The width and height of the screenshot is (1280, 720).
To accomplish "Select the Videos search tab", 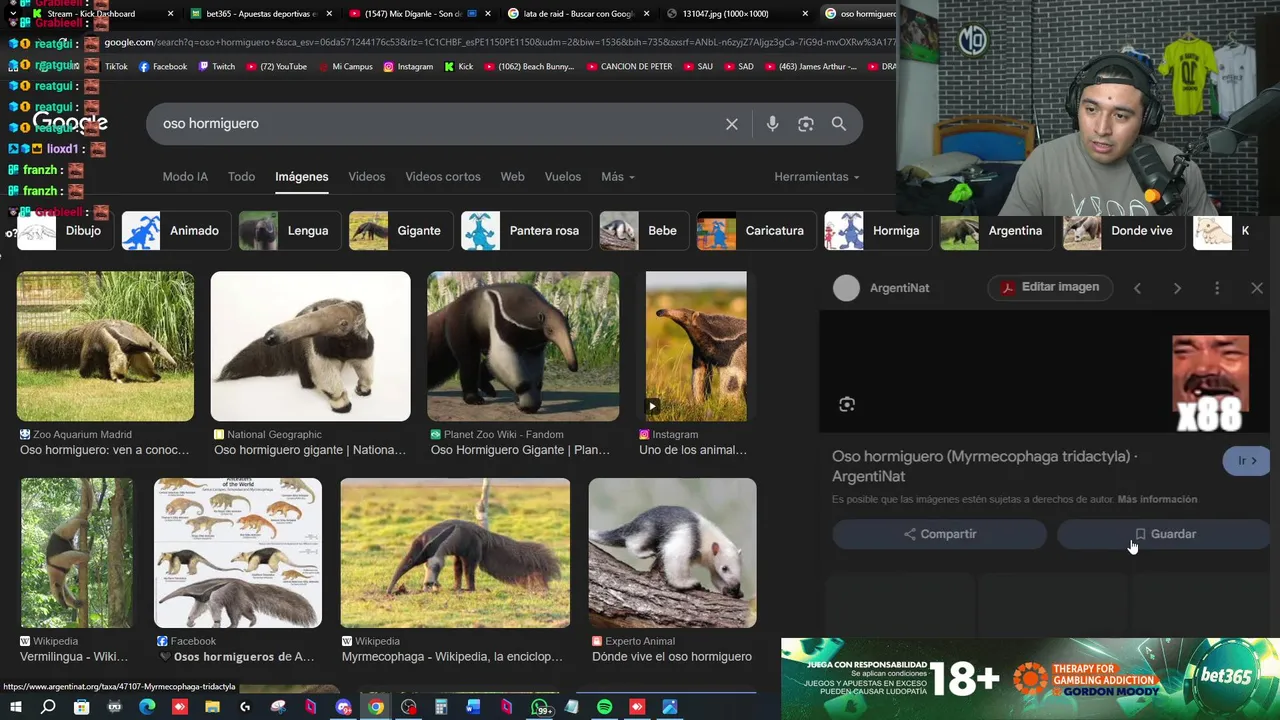I will coord(366,177).
